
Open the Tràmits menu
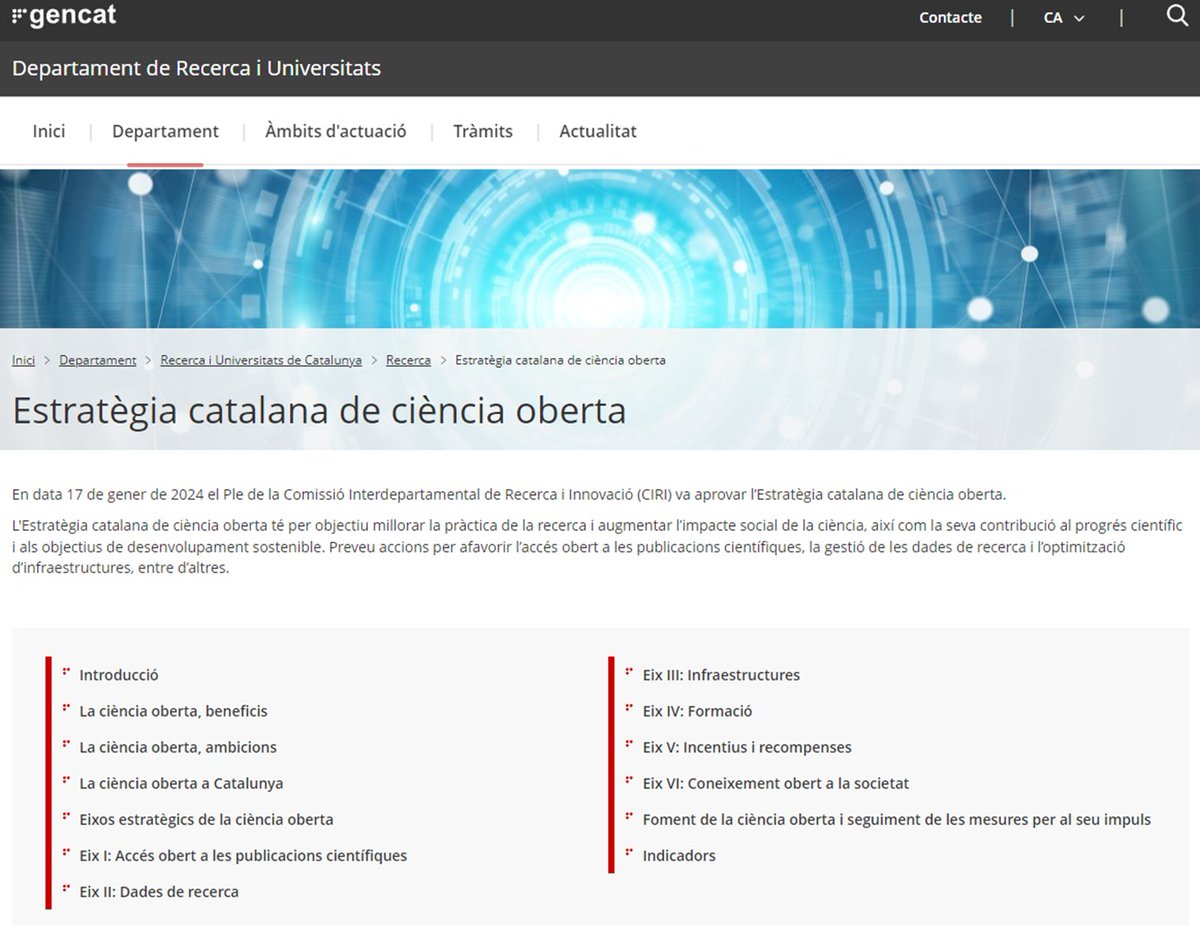click(x=483, y=131)
